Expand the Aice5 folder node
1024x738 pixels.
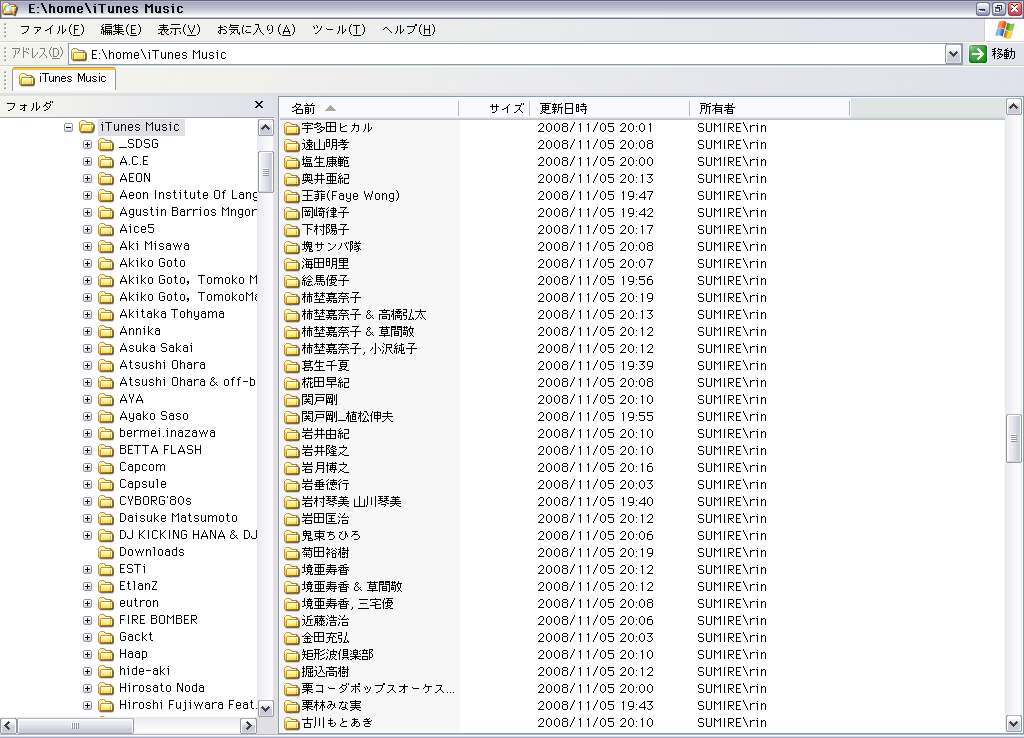coord(88,229)
